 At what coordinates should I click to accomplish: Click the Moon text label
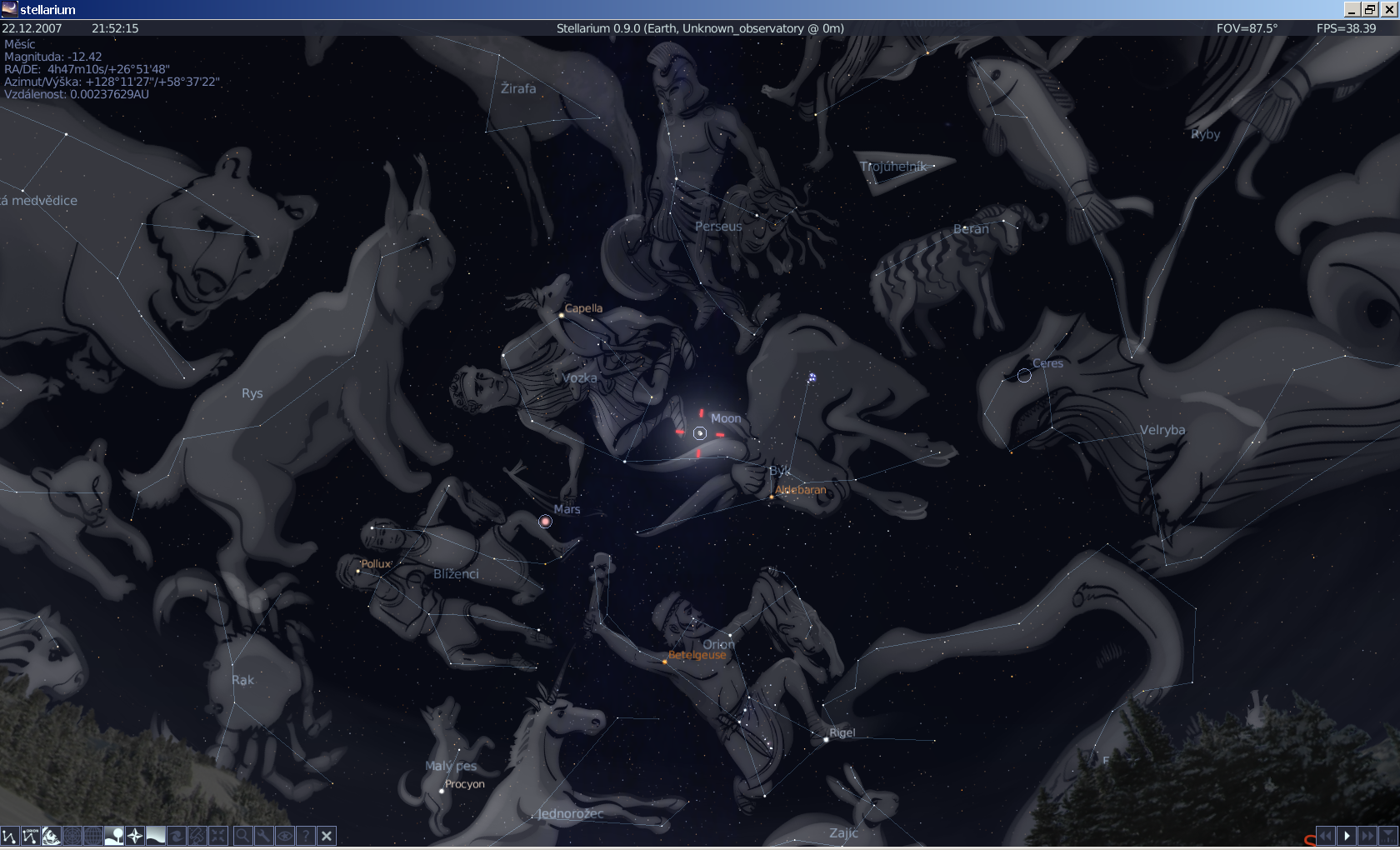tap(726, 418)
